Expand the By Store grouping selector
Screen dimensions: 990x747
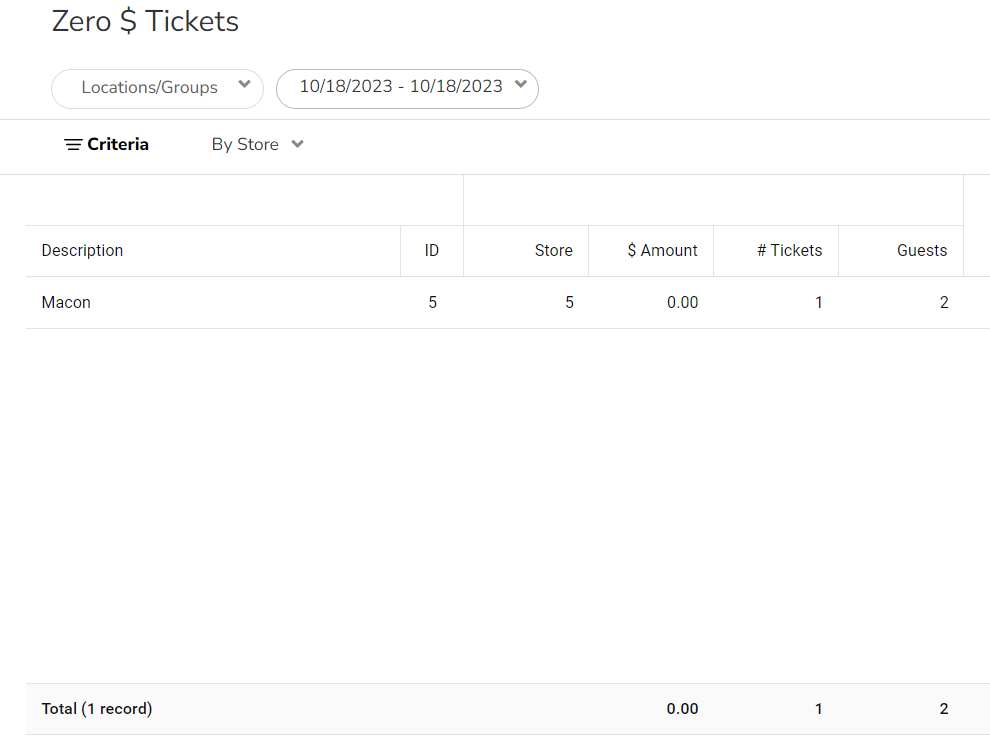pyautogui.click(x=245, y=145)
